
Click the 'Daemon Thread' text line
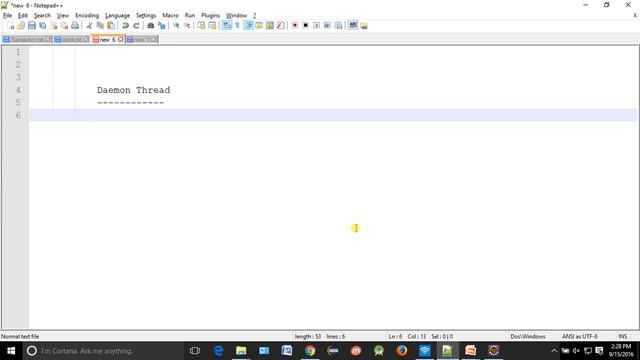(133, 90)
